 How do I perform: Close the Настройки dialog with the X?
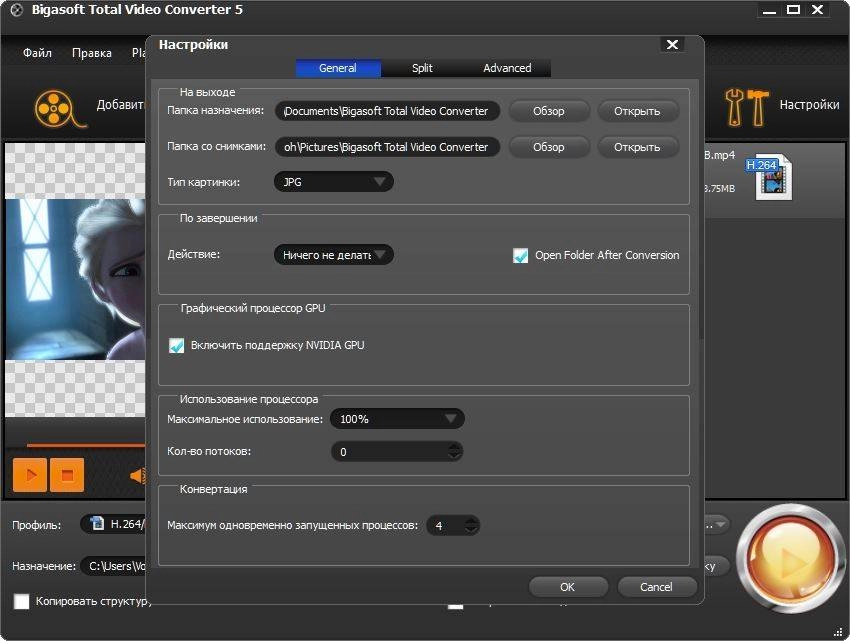pyautogui.click(x=672, y=44)
